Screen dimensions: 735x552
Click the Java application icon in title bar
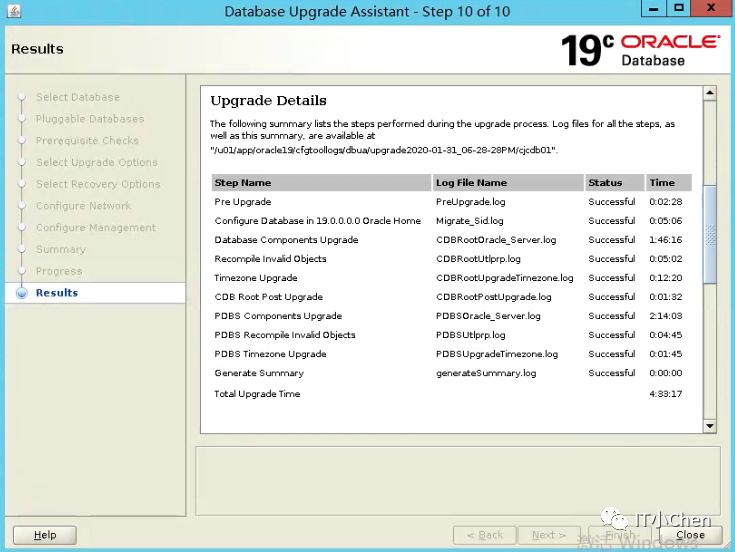(x=14, y=10)
